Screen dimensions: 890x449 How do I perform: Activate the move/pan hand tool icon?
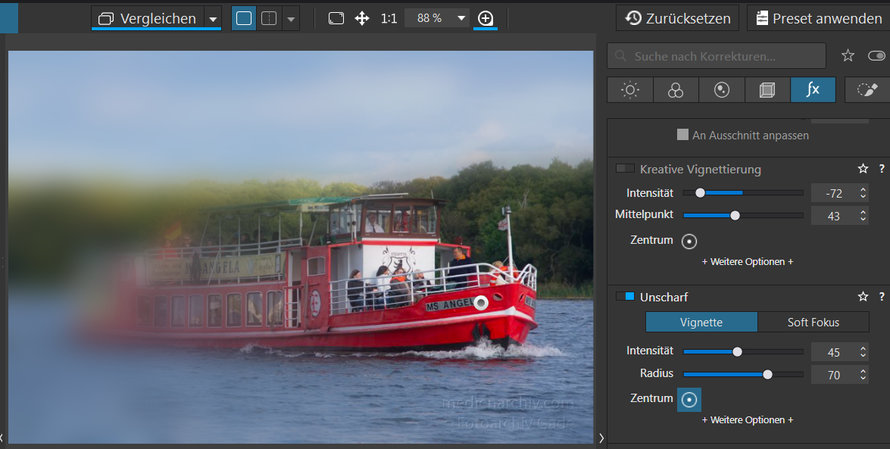pyautogui.click(x=362, y=18)
